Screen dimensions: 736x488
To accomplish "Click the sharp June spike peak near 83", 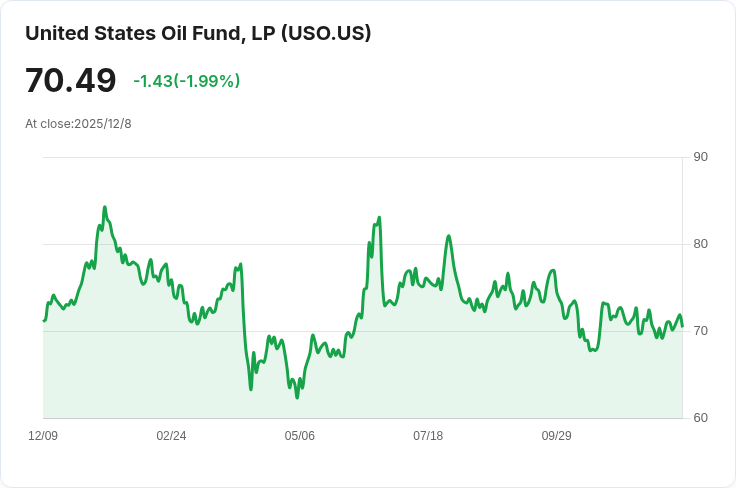I will click(379, 217).
